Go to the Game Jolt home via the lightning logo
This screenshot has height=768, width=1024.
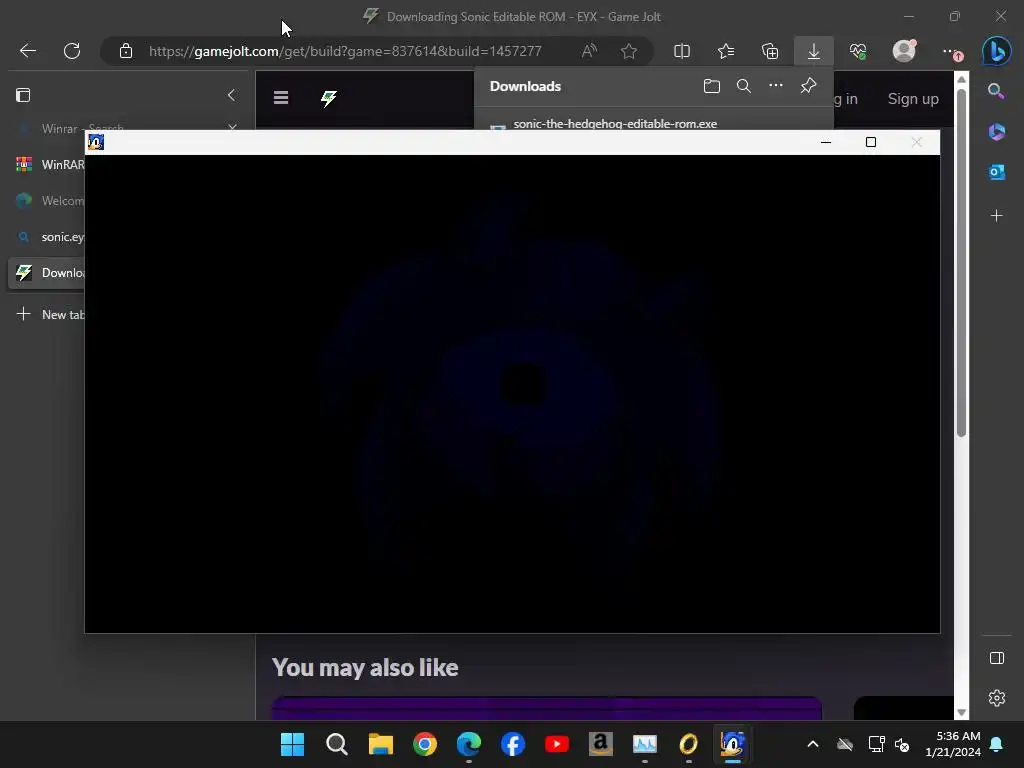328,99
